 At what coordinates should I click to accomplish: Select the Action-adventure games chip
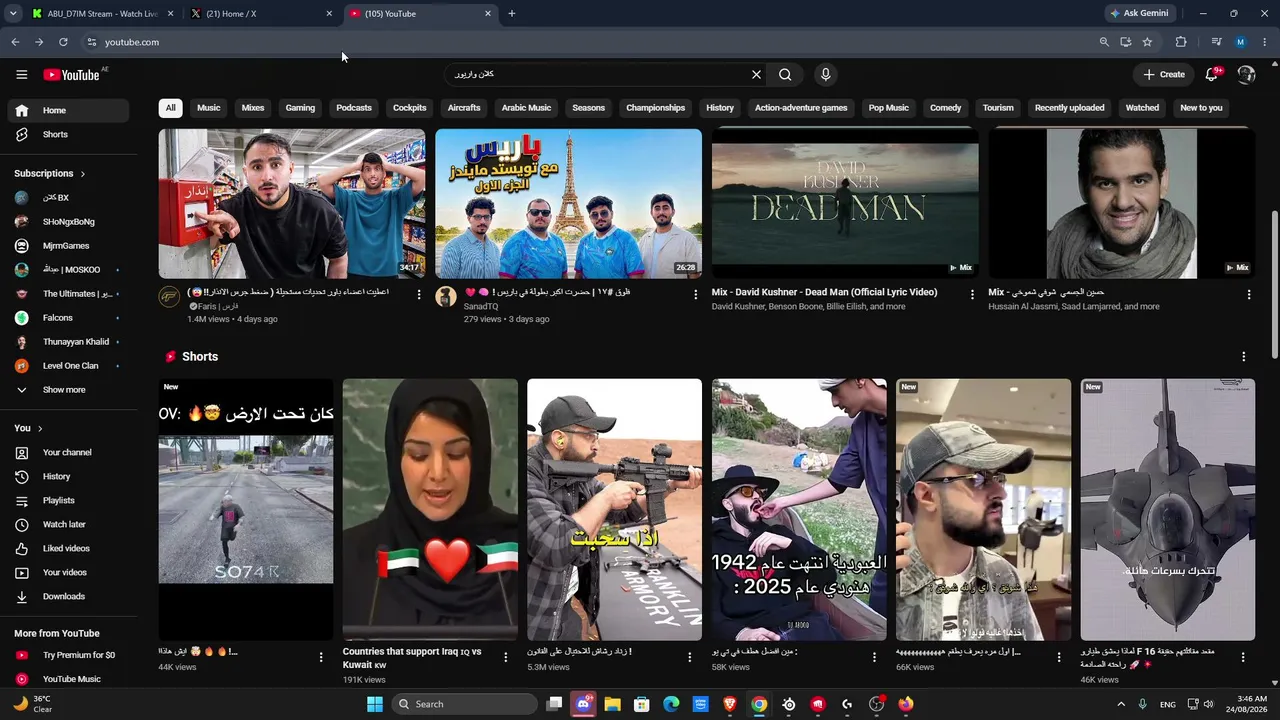click(x=801, y=108)
